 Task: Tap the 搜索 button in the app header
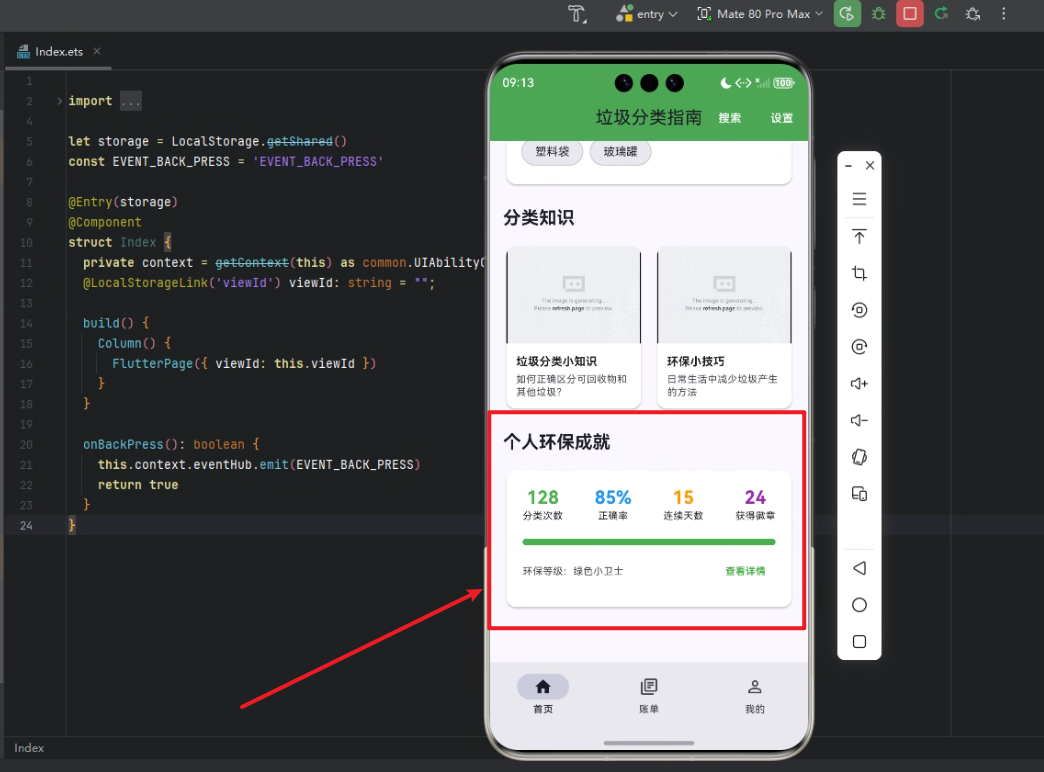[729, 117]
